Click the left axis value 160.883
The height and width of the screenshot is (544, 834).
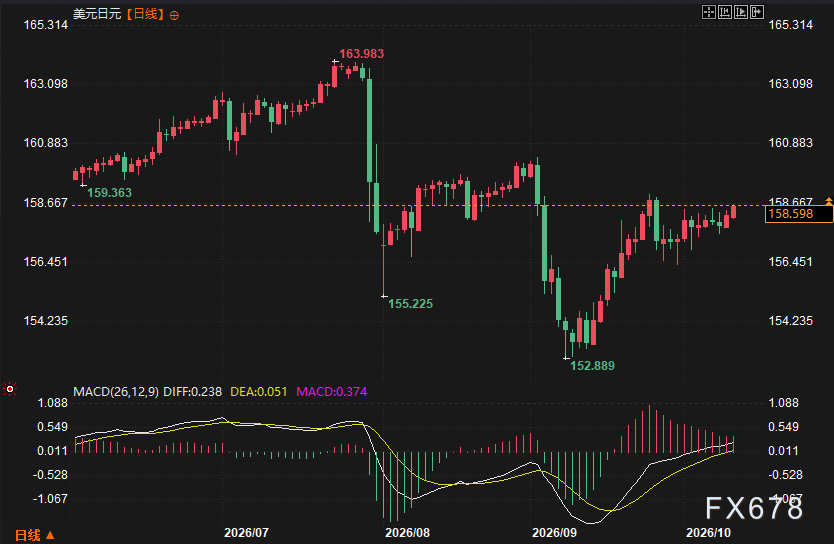[x=46, y=143]
